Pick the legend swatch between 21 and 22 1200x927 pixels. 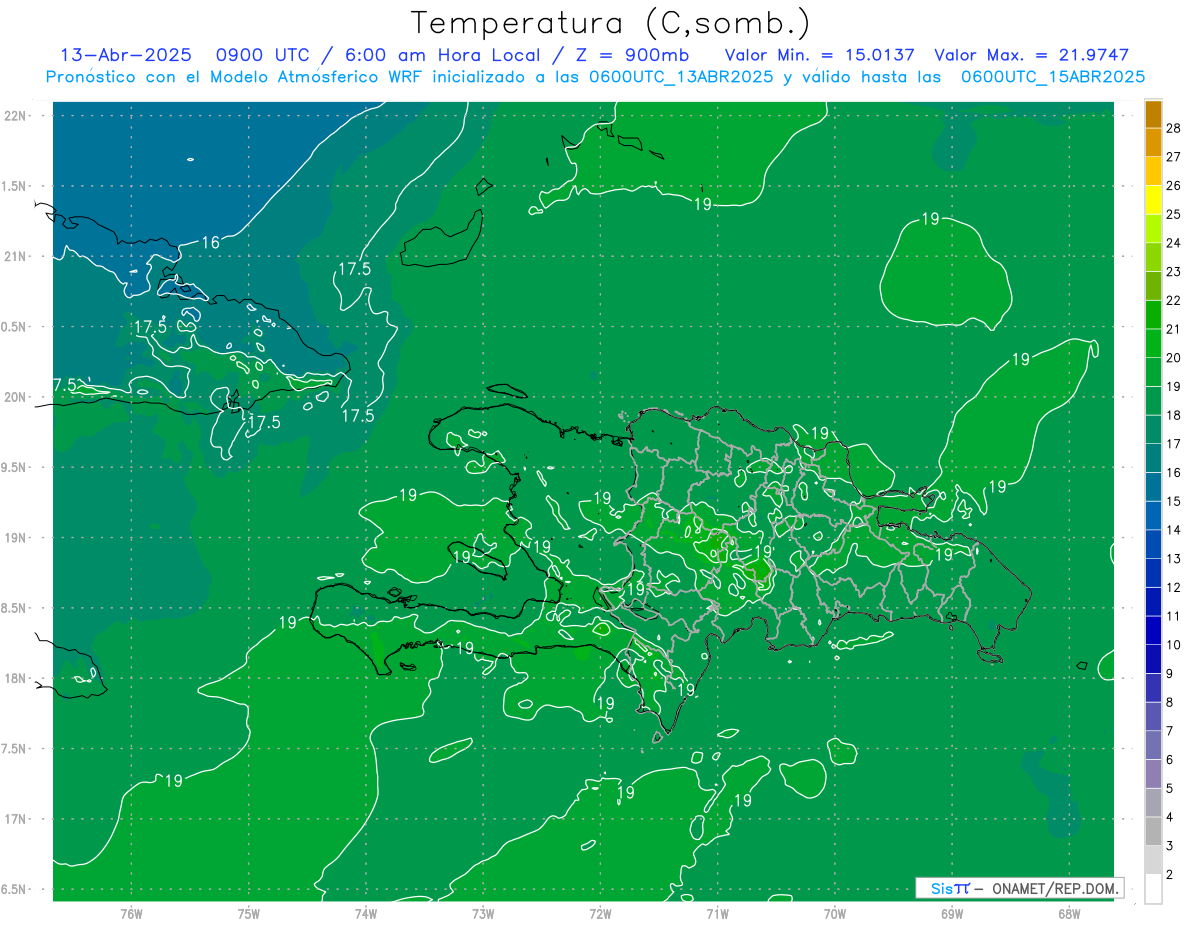point(1153,315)
